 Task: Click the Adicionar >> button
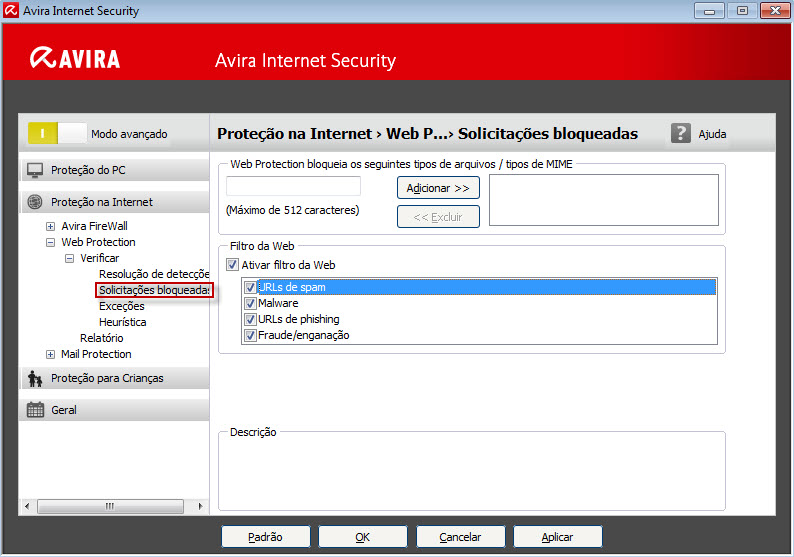pos(438,188)
